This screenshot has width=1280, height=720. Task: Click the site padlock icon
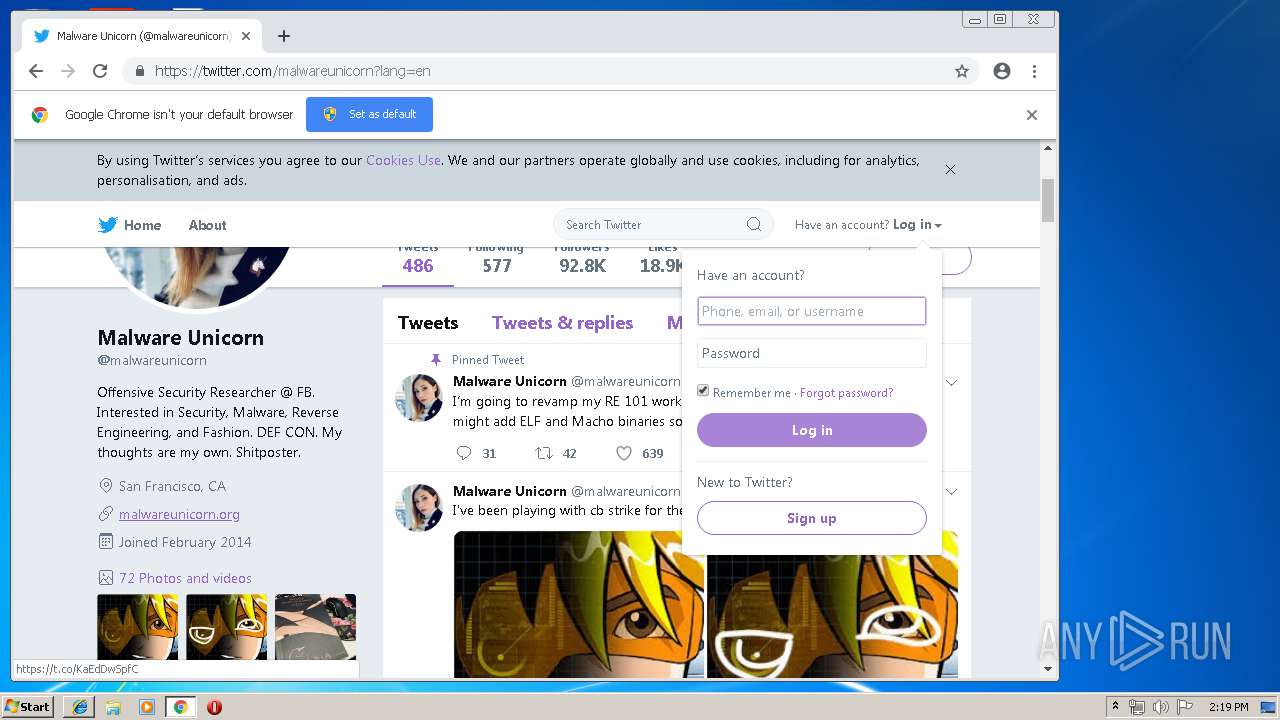click(140, 71)
